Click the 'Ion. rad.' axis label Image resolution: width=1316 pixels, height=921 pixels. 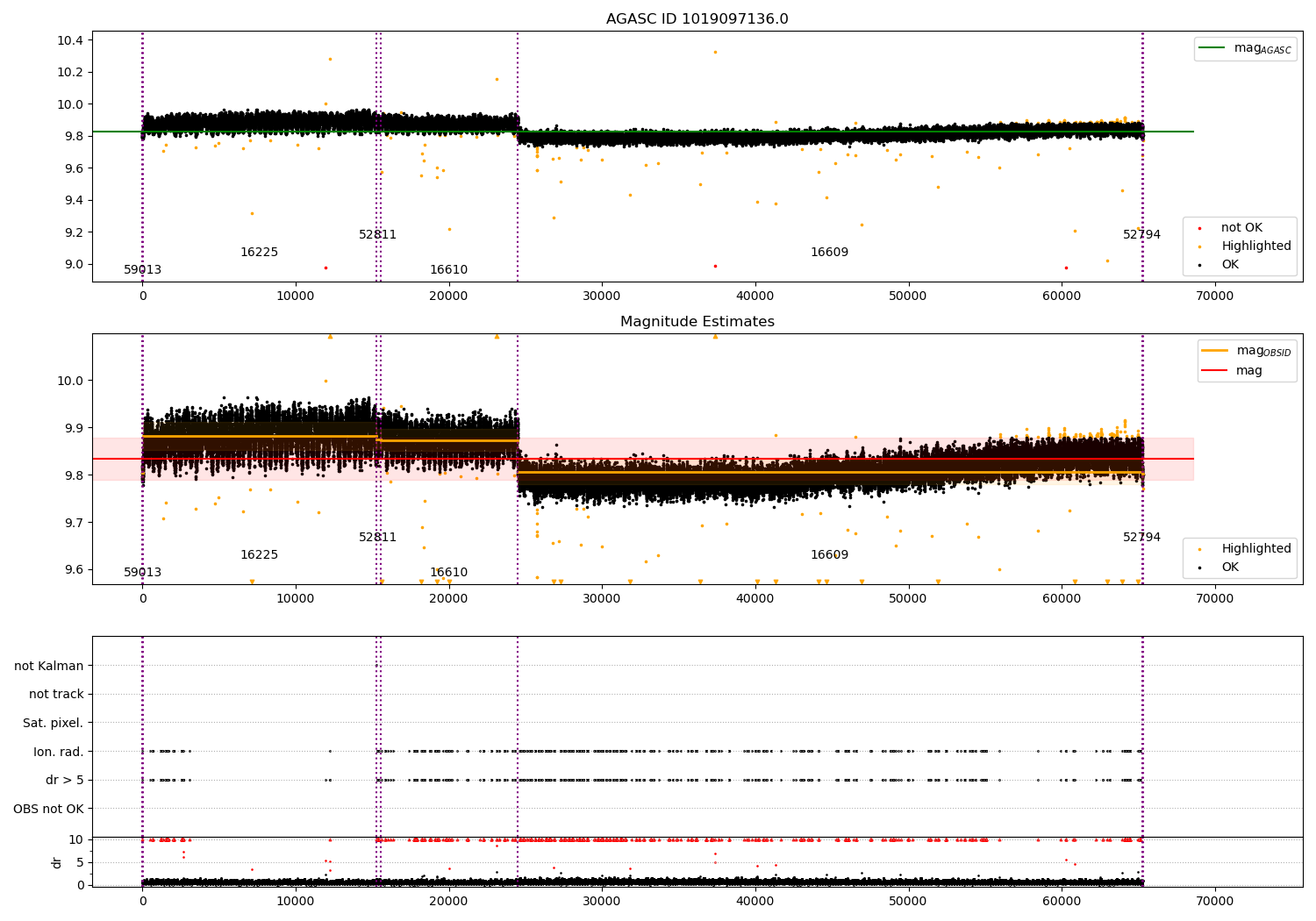tap(59, 752)
